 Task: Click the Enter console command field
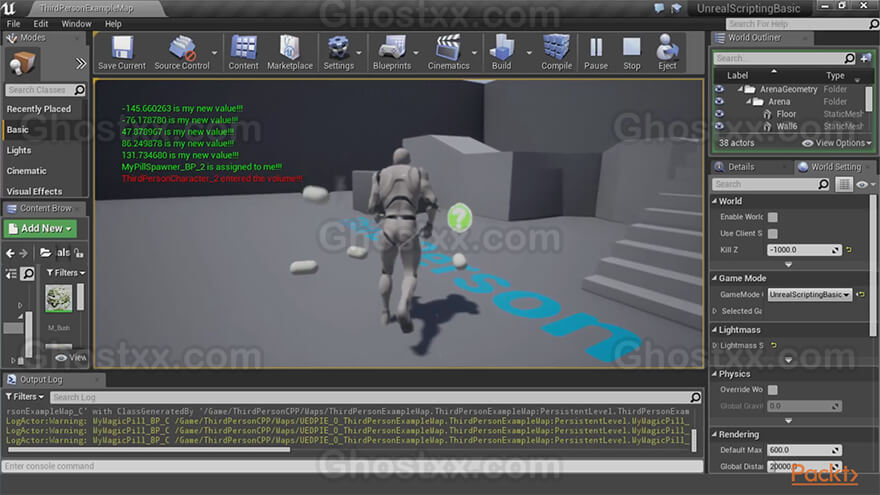click(x=352, y=466)
